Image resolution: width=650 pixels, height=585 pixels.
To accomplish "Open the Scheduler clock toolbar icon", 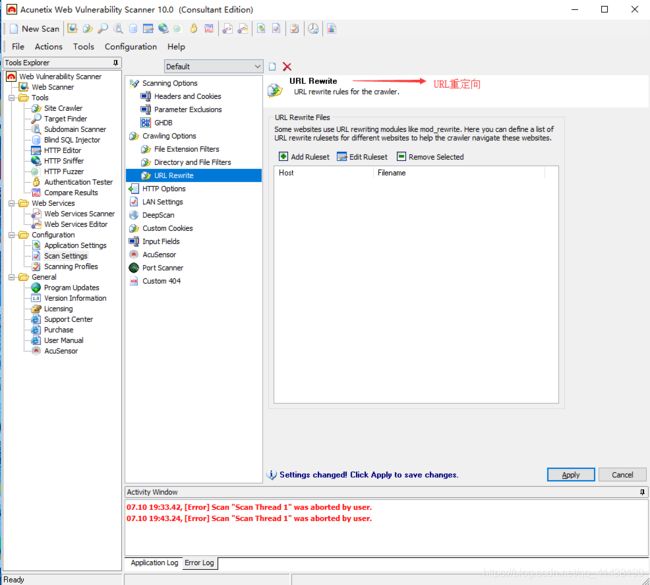I will [x=313, y=29].
